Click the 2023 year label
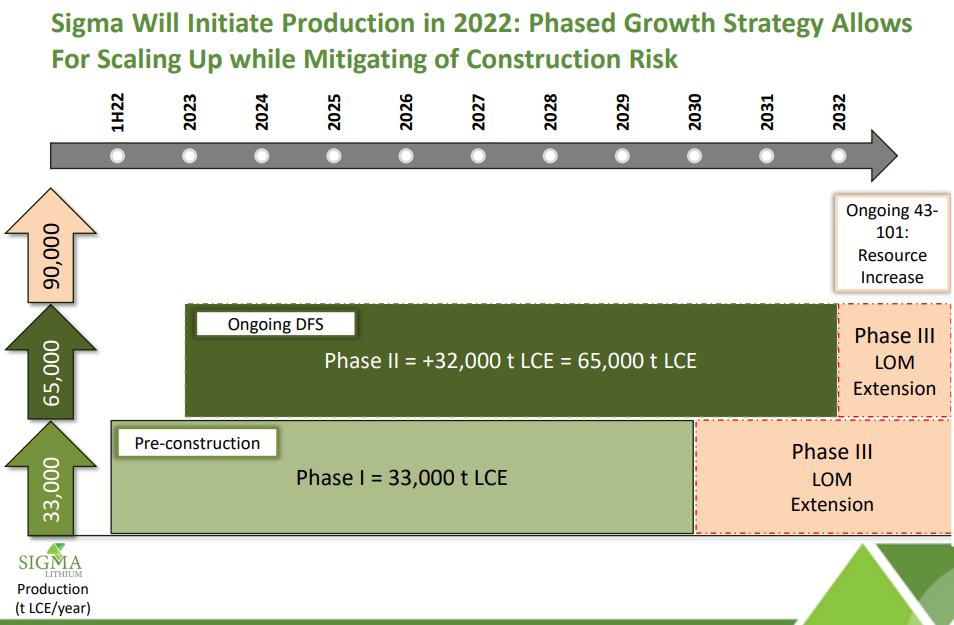Screen dimensions: 954x625 (190, 113)
